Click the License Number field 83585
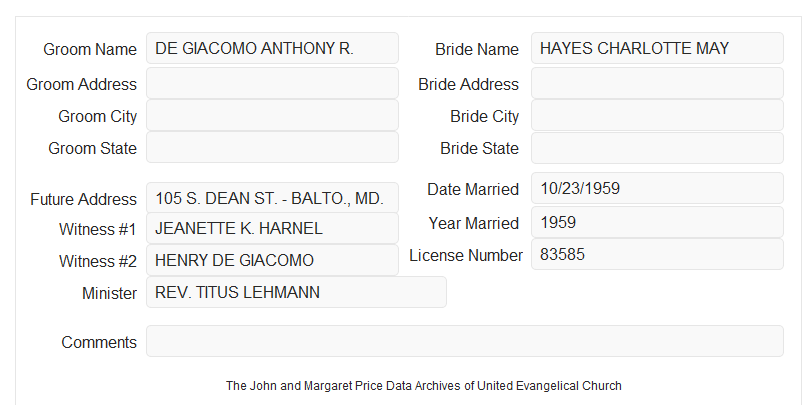 (x=657, y=254)
